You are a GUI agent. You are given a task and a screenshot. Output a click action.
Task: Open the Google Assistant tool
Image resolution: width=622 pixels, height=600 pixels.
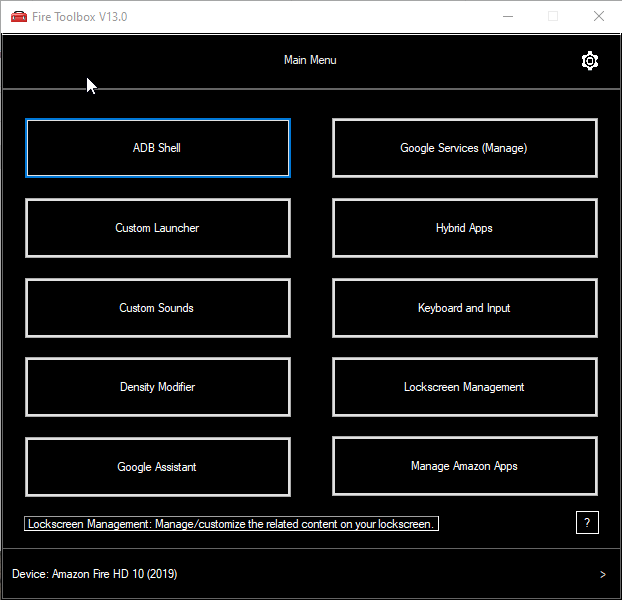click(158, 467)
